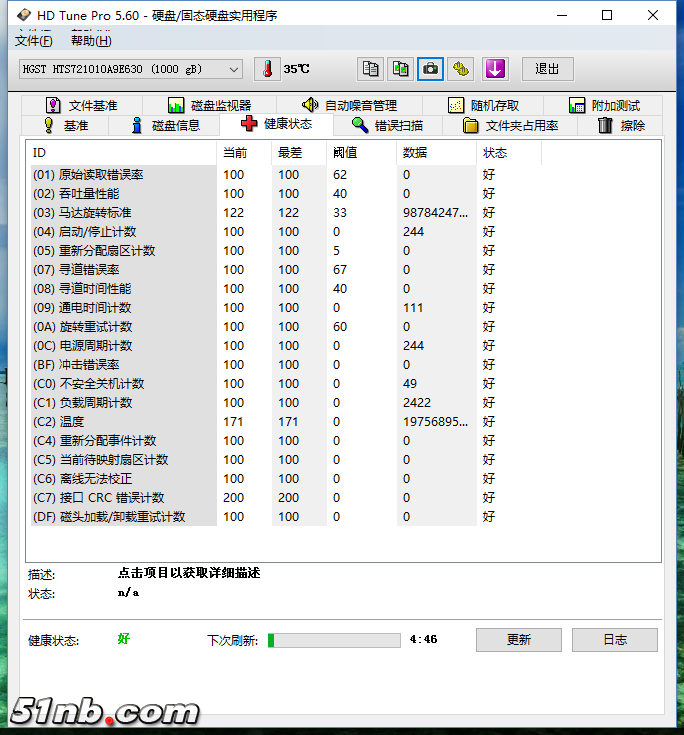Click the purple download arrow icon
This screenshot has height=735, width=684.
[495, 69]
